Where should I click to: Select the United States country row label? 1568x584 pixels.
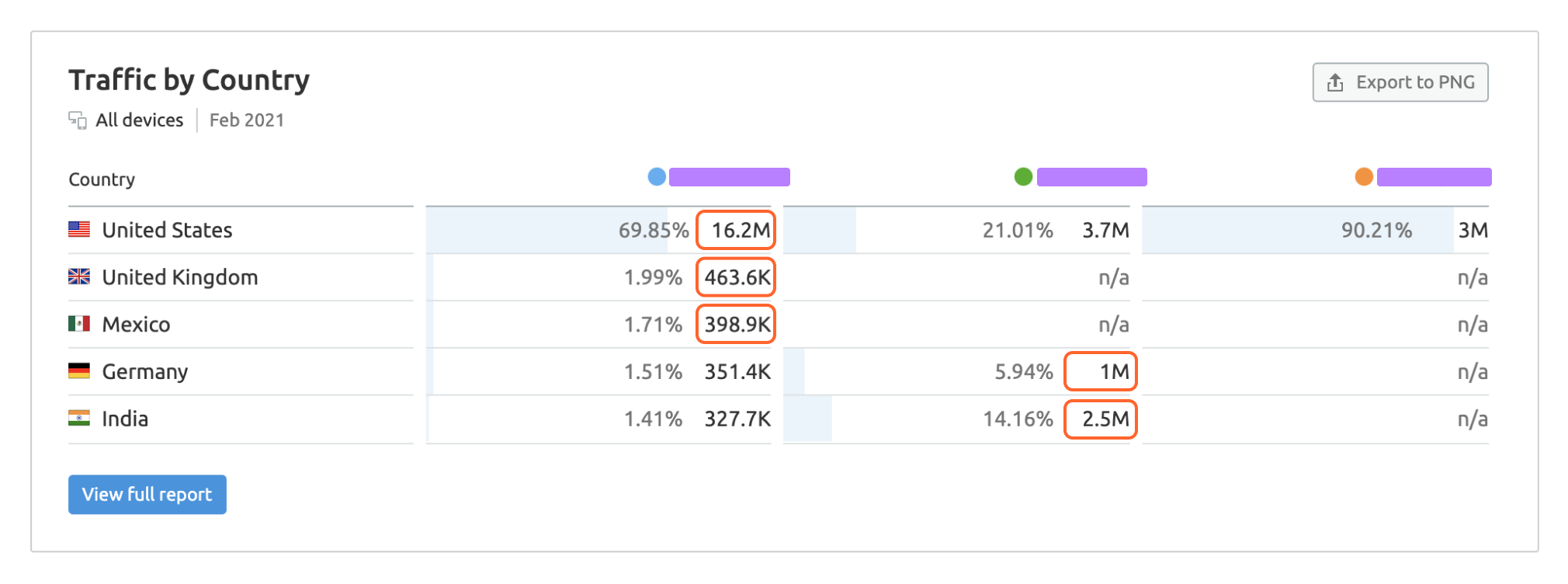[x=167, y=230]
